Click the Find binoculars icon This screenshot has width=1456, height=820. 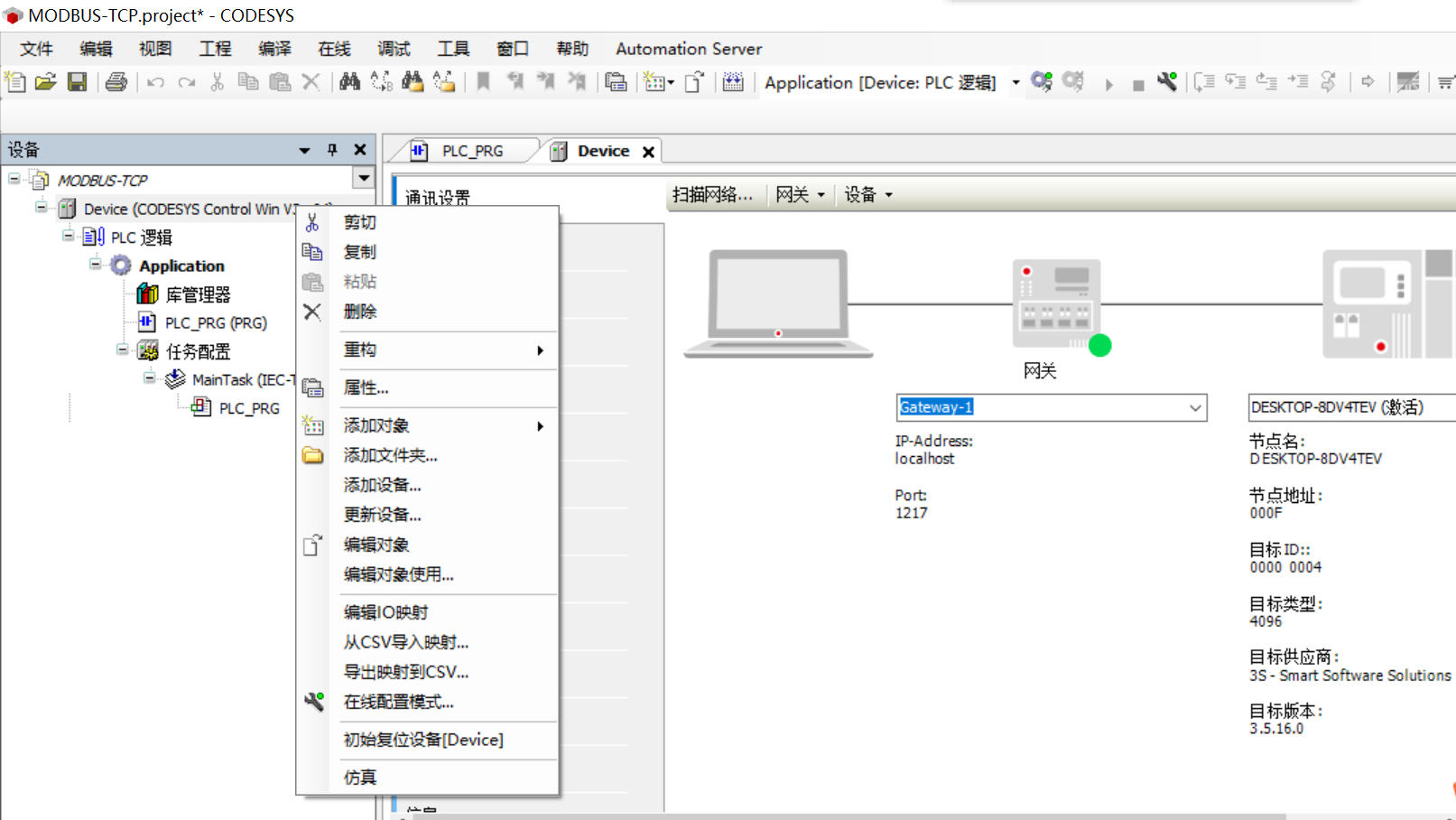pos(350,82)
